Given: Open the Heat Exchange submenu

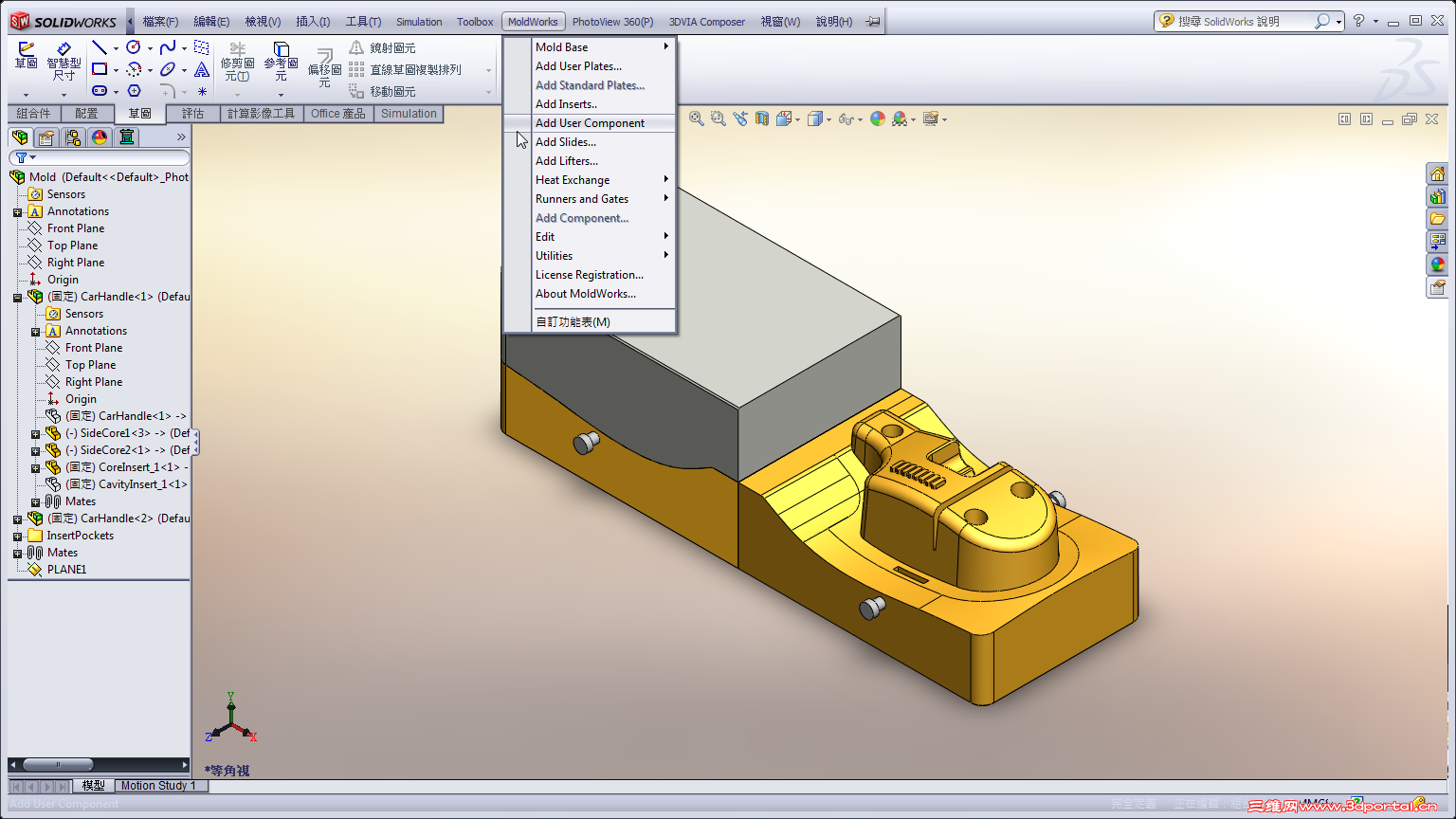Looking at the screenshot, I should [590, 180].
